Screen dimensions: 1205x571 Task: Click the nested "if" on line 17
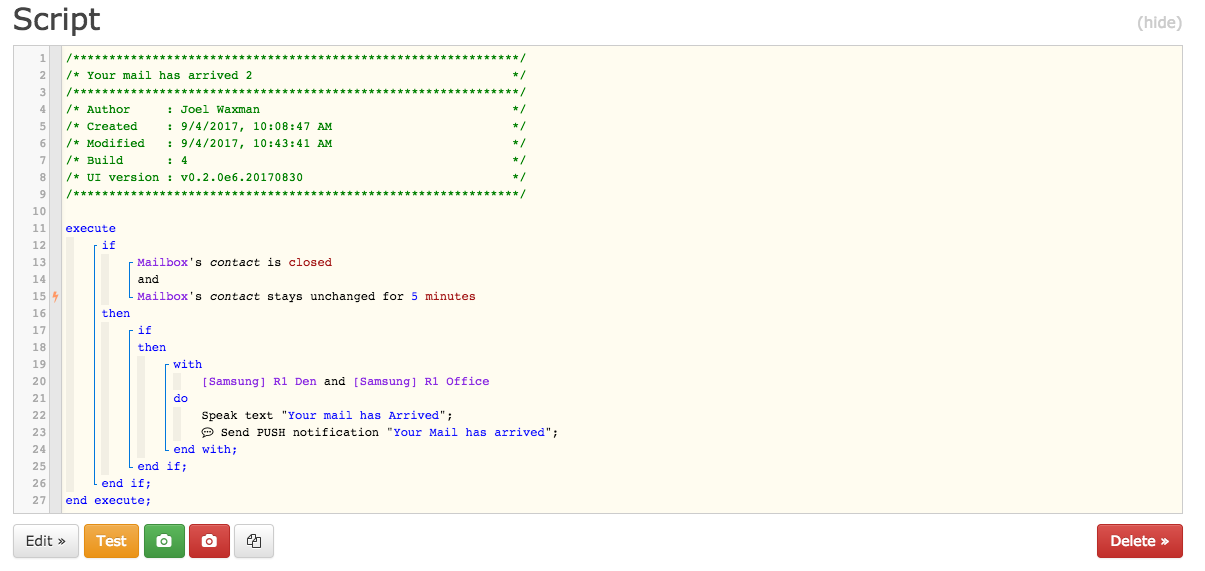[x=145, y=330]
